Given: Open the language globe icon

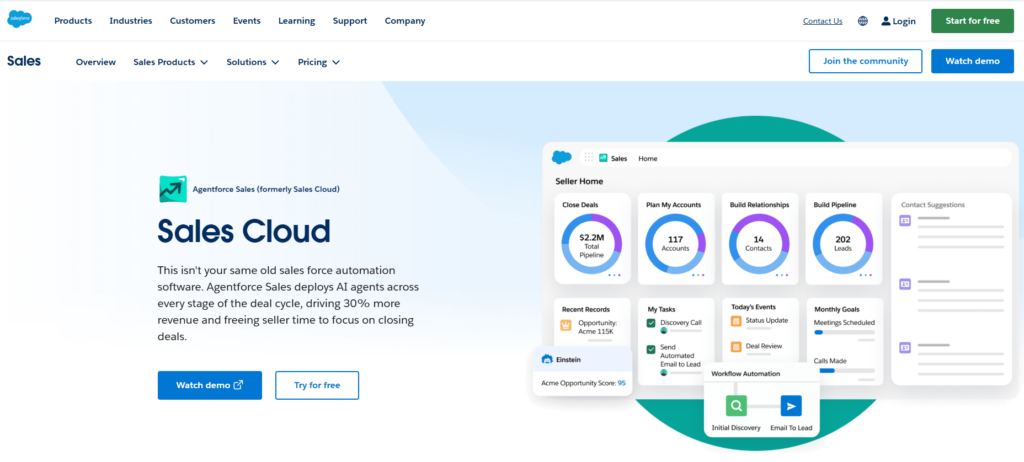Looking at the screenshot, I should click(x=863, y=21).
